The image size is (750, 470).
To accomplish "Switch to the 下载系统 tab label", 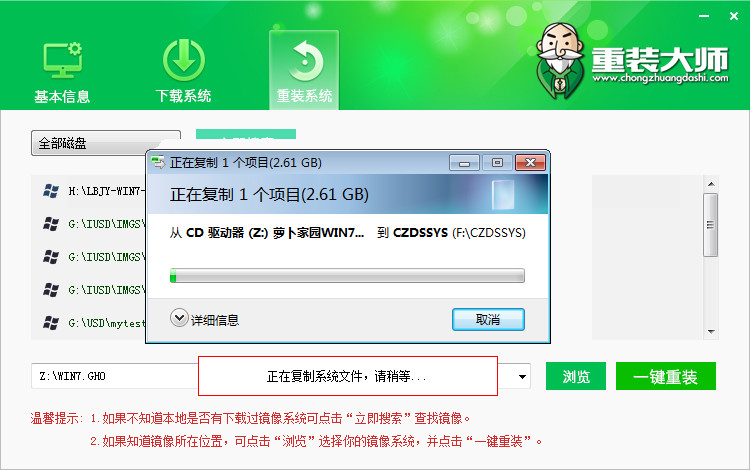I will pyautogui.click(x=183, y=96).
